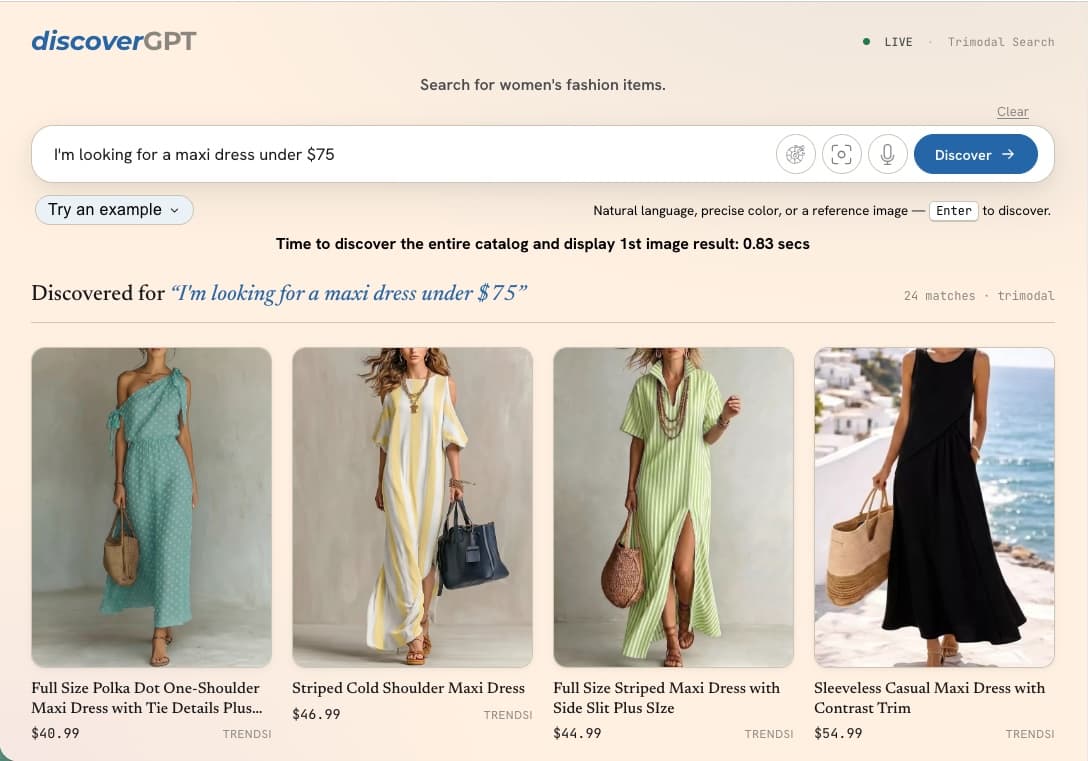Click TRENDSI brand label beside $46.99
The height and width of the screenshot is (761, 1088).
508,715
